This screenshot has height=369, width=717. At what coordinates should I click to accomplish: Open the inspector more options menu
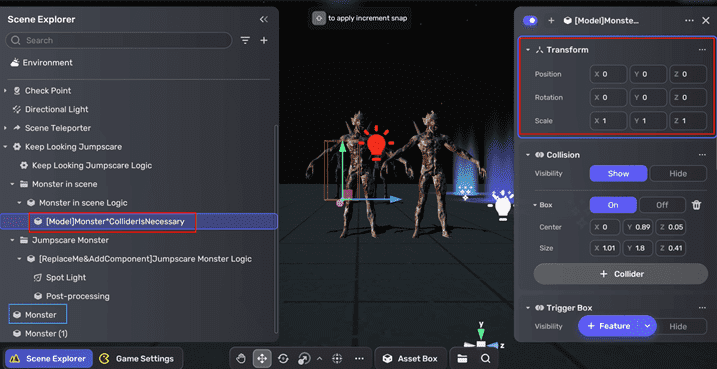point(690,21)
